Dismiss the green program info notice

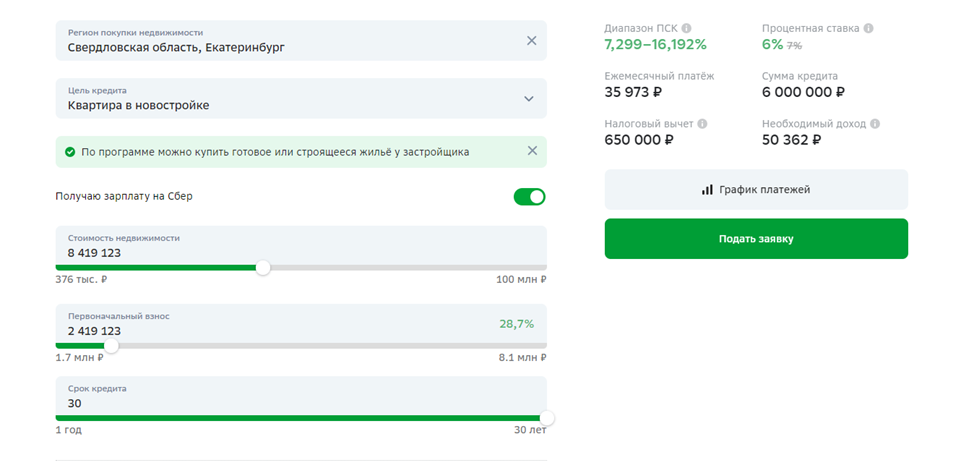pos(531,151)
